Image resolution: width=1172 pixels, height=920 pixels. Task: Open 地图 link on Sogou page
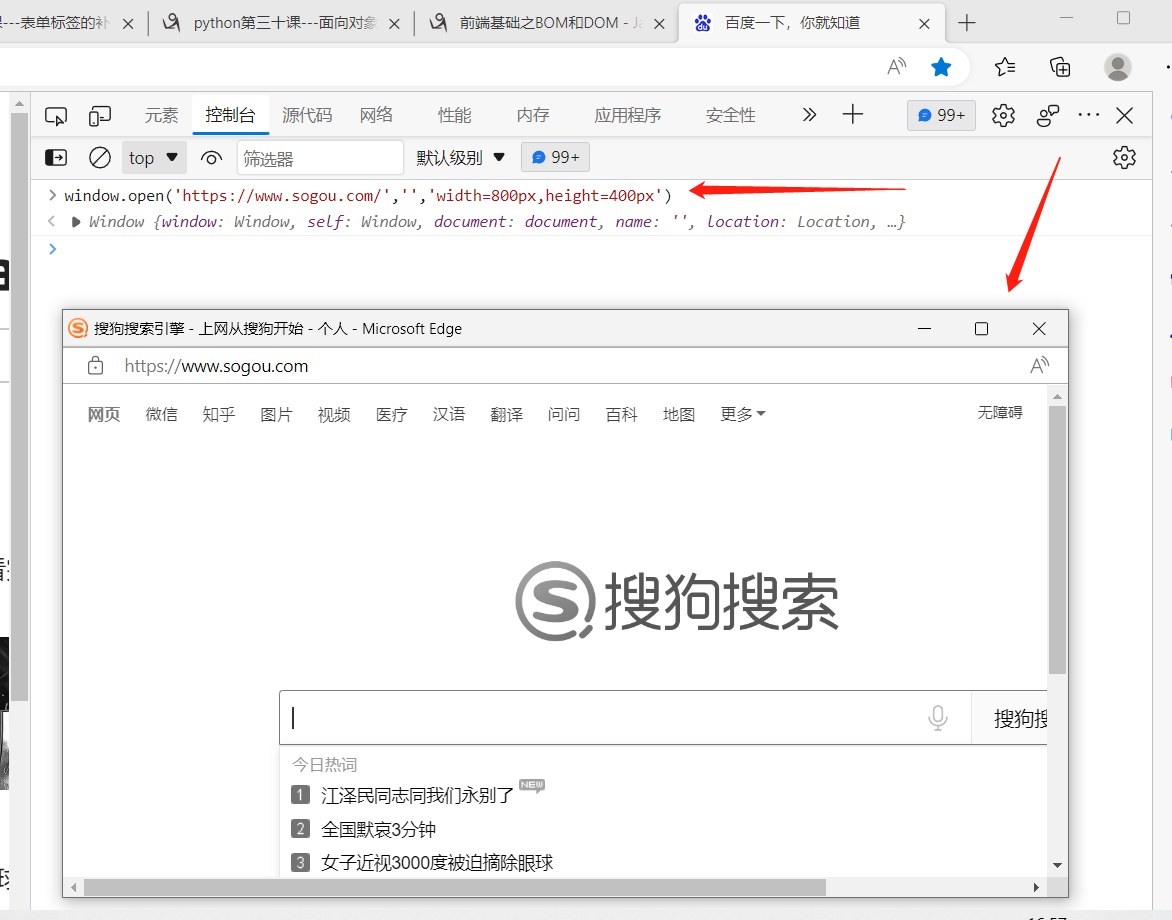point(679,414)
